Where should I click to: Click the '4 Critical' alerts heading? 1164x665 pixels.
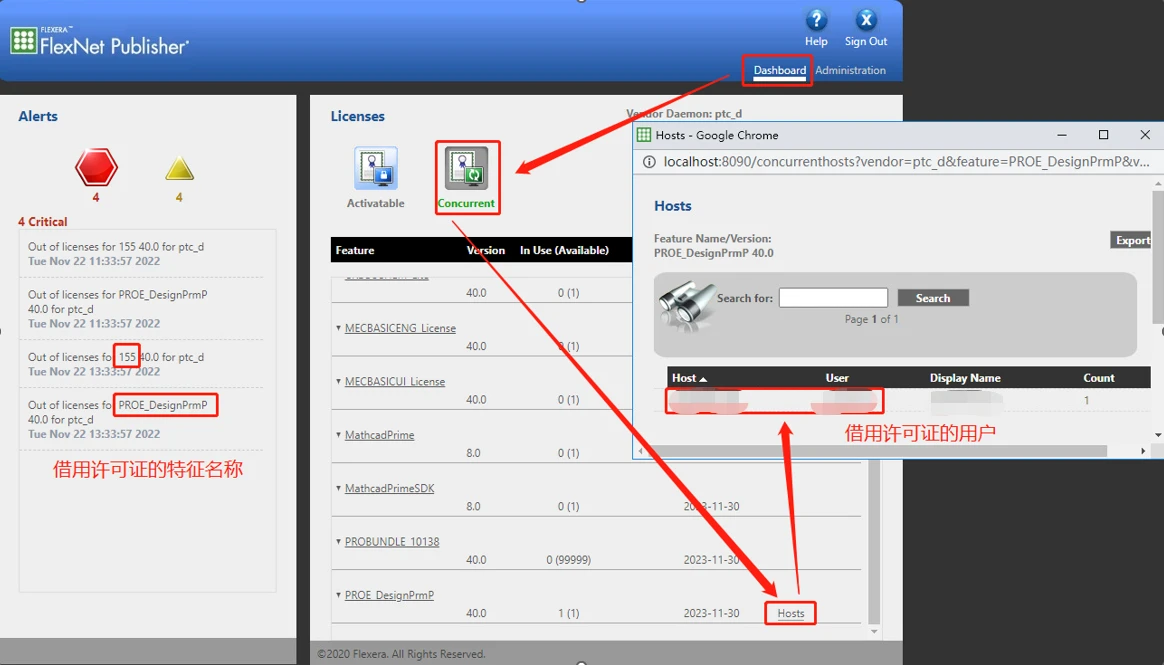click(x=42, y=222)
